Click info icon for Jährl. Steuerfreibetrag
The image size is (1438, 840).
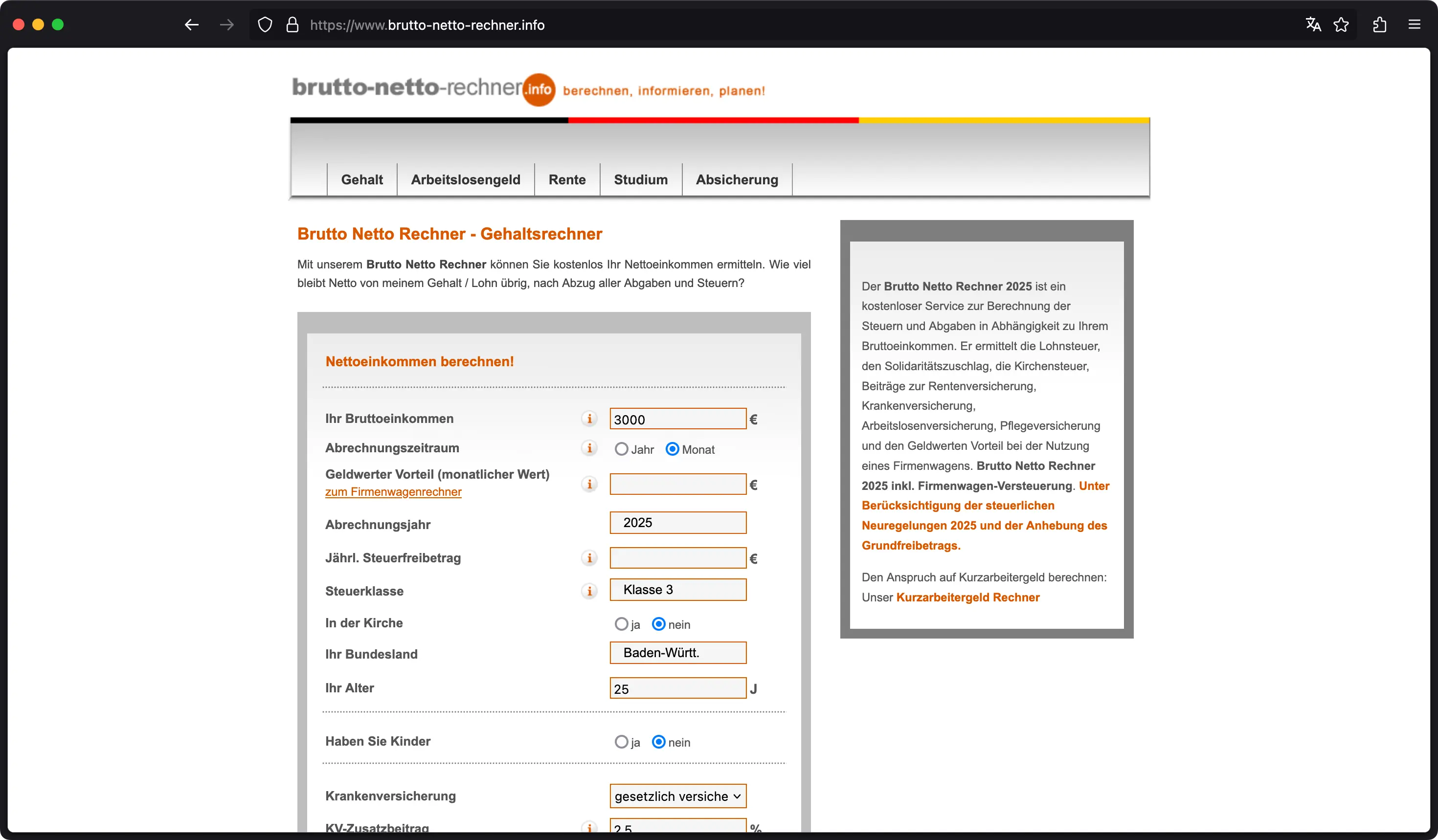tap(589, 558)
